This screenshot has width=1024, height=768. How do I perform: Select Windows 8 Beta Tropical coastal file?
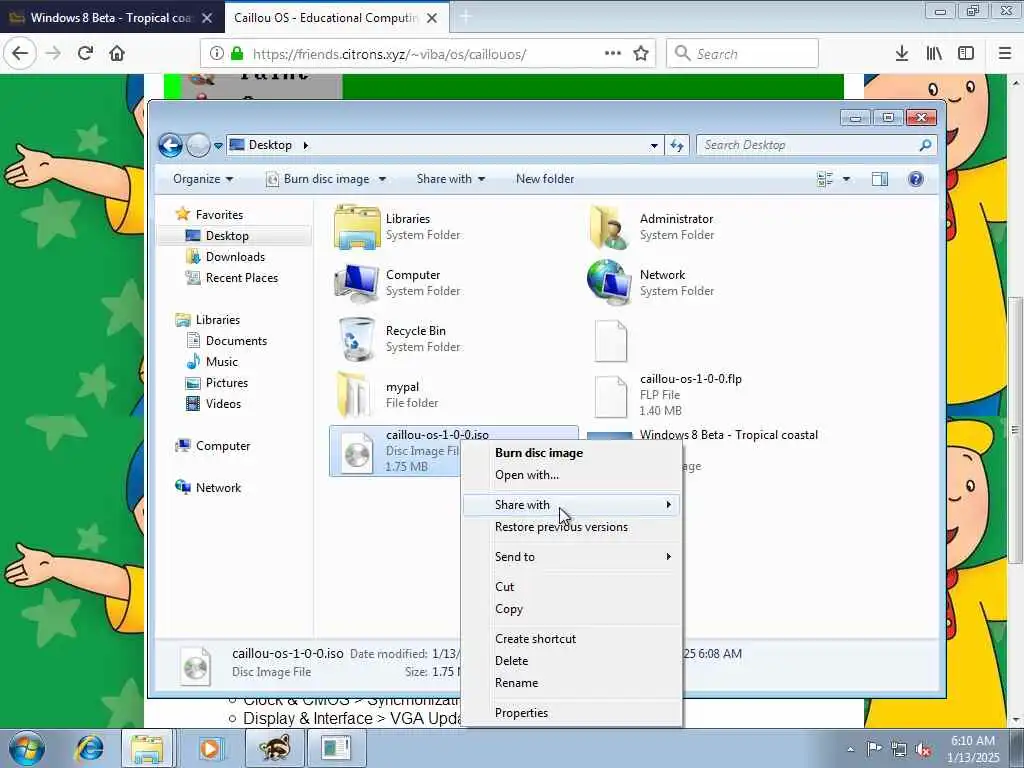[x=728, y=435]
